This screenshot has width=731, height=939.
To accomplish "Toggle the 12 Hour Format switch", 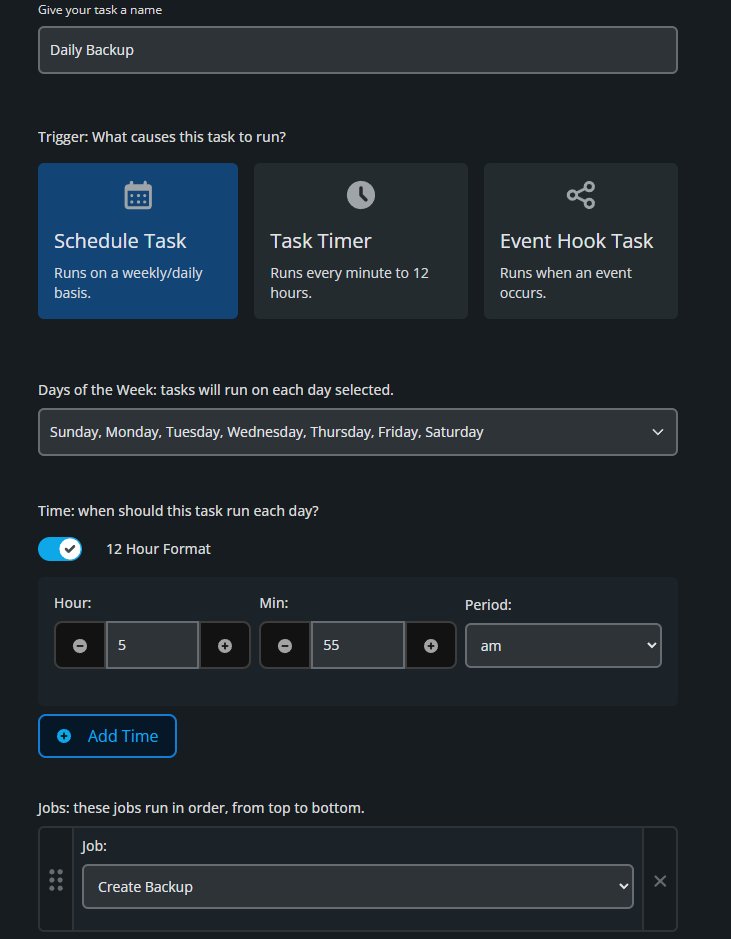I will [x=60, y=549].
